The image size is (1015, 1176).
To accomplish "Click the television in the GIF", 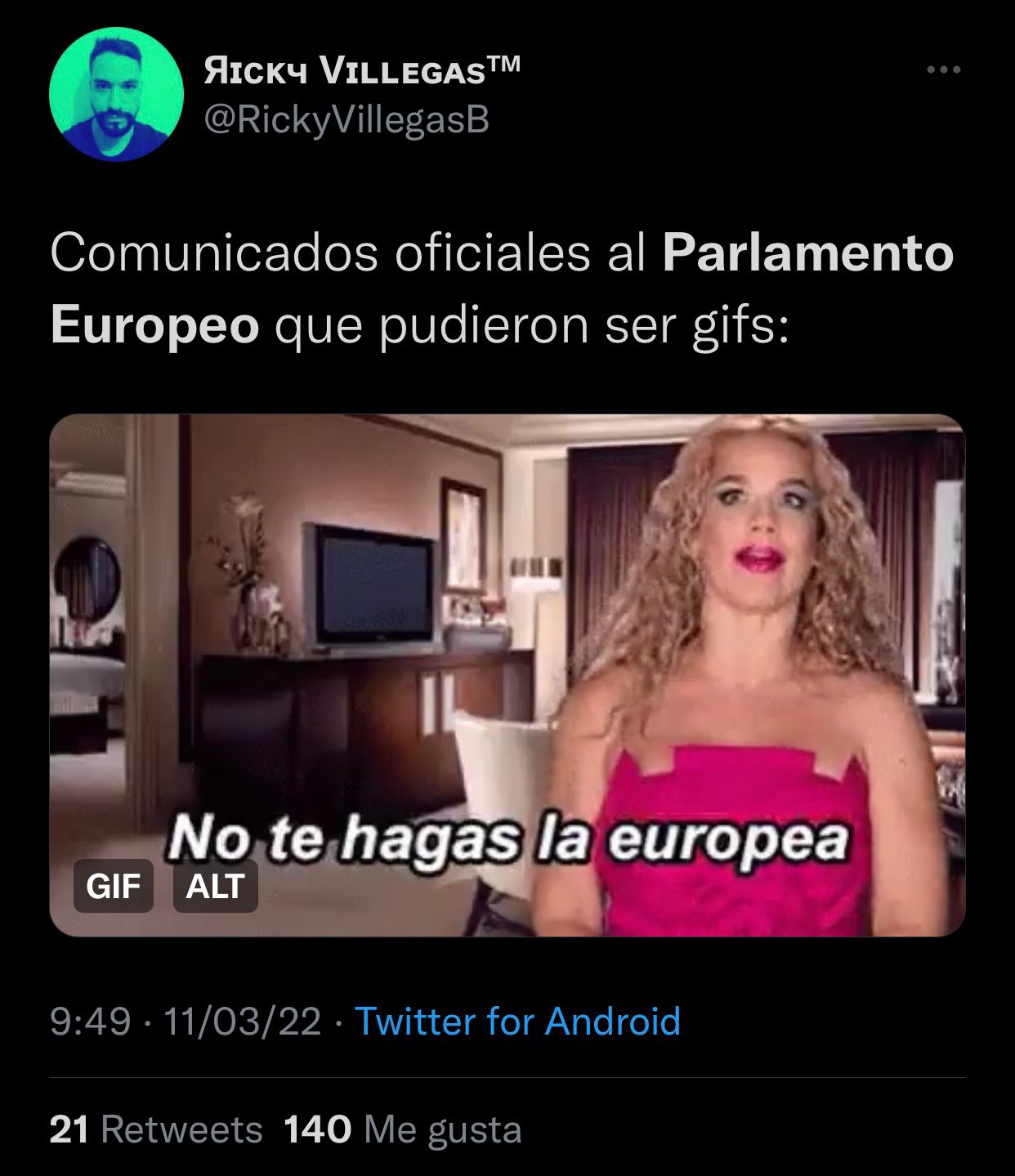I will [374, 584].
